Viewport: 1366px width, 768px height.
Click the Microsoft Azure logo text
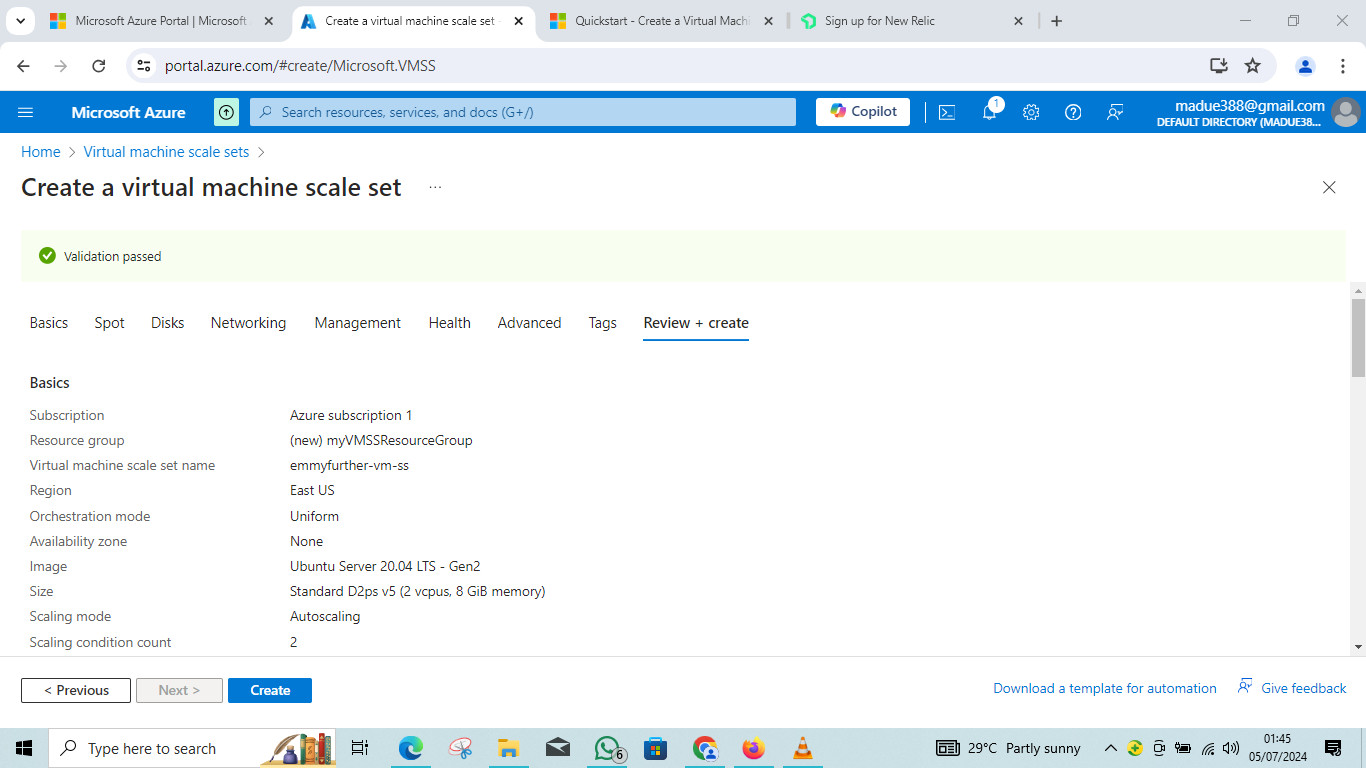(128, 112)
